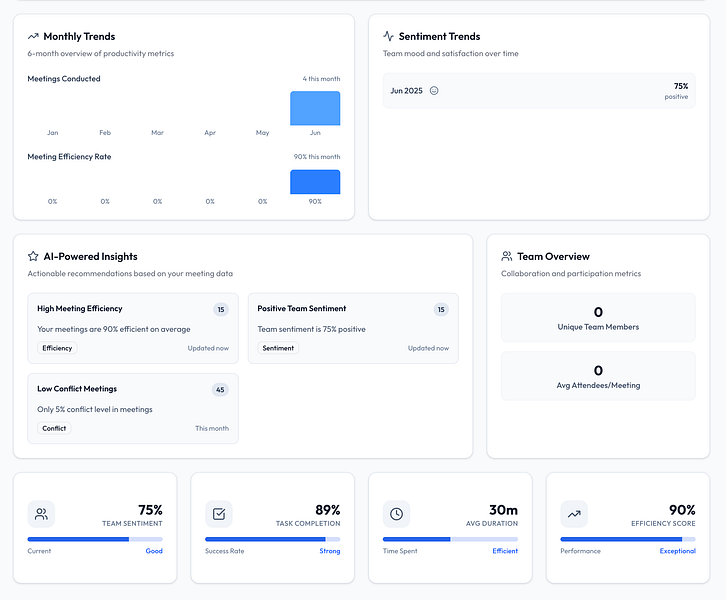Screen dimensions: 726x600
Task: Click the '90%' Efficiency Score value
Action: click(682, 510)
